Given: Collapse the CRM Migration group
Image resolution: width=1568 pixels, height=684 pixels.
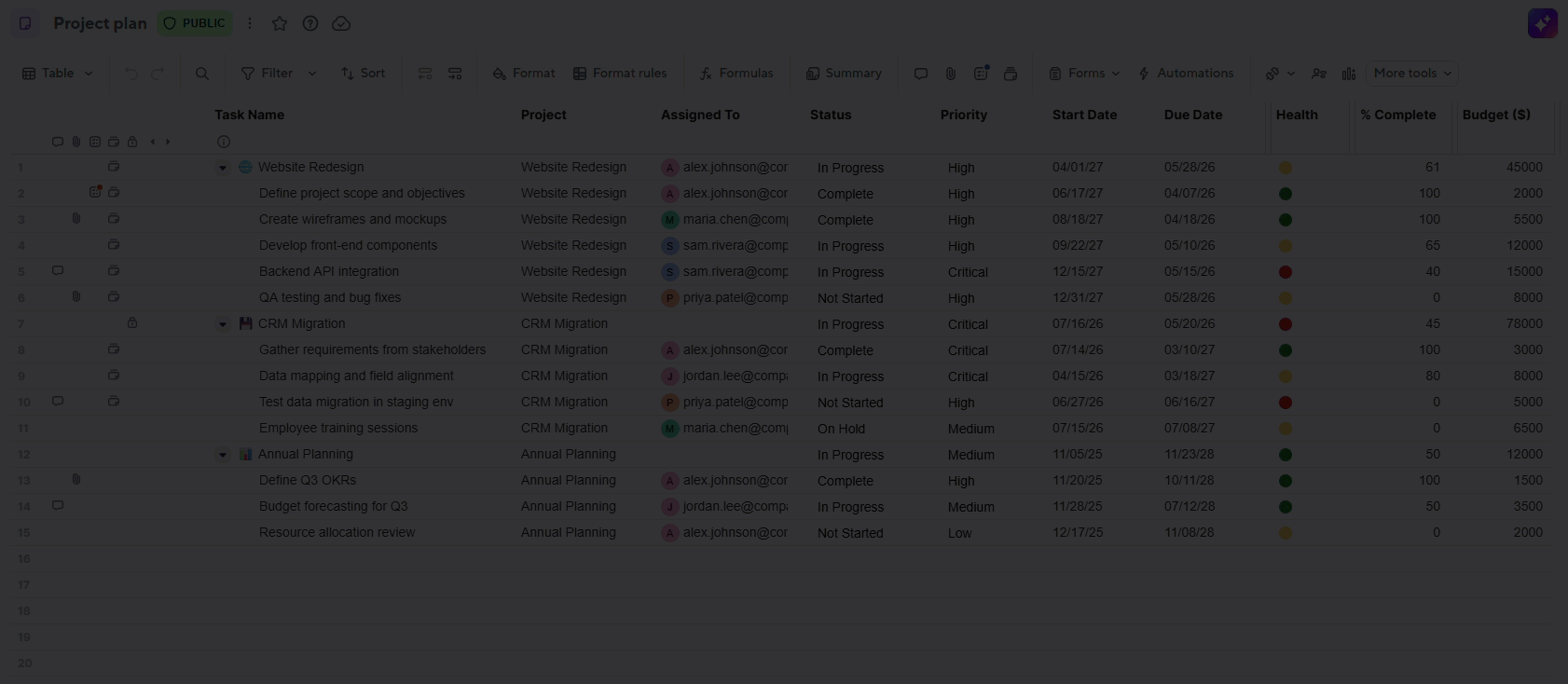Looking at the screenshot, I should (223, 324).
